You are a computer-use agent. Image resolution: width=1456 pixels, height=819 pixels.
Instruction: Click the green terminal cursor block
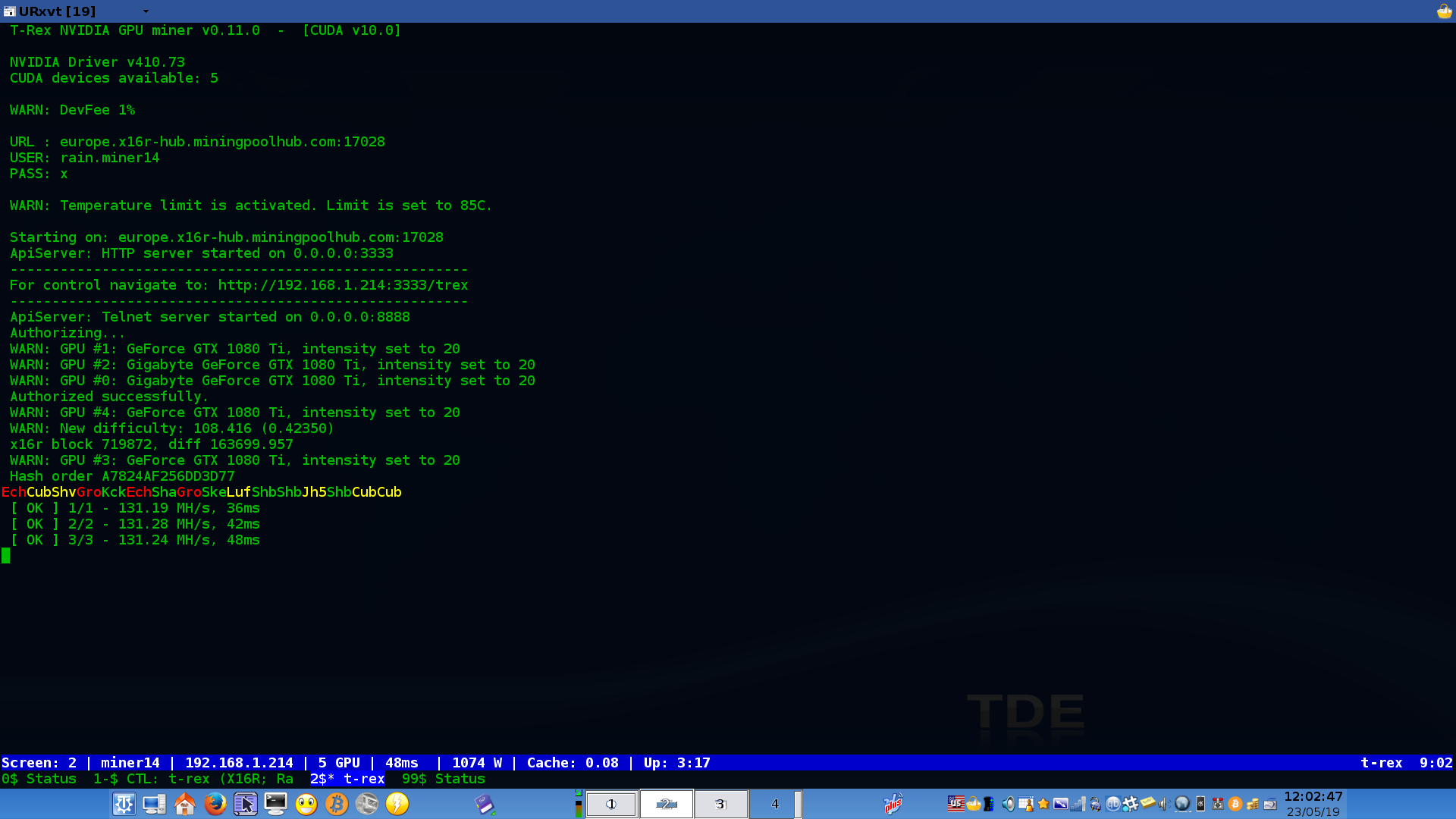pos(6,556)
